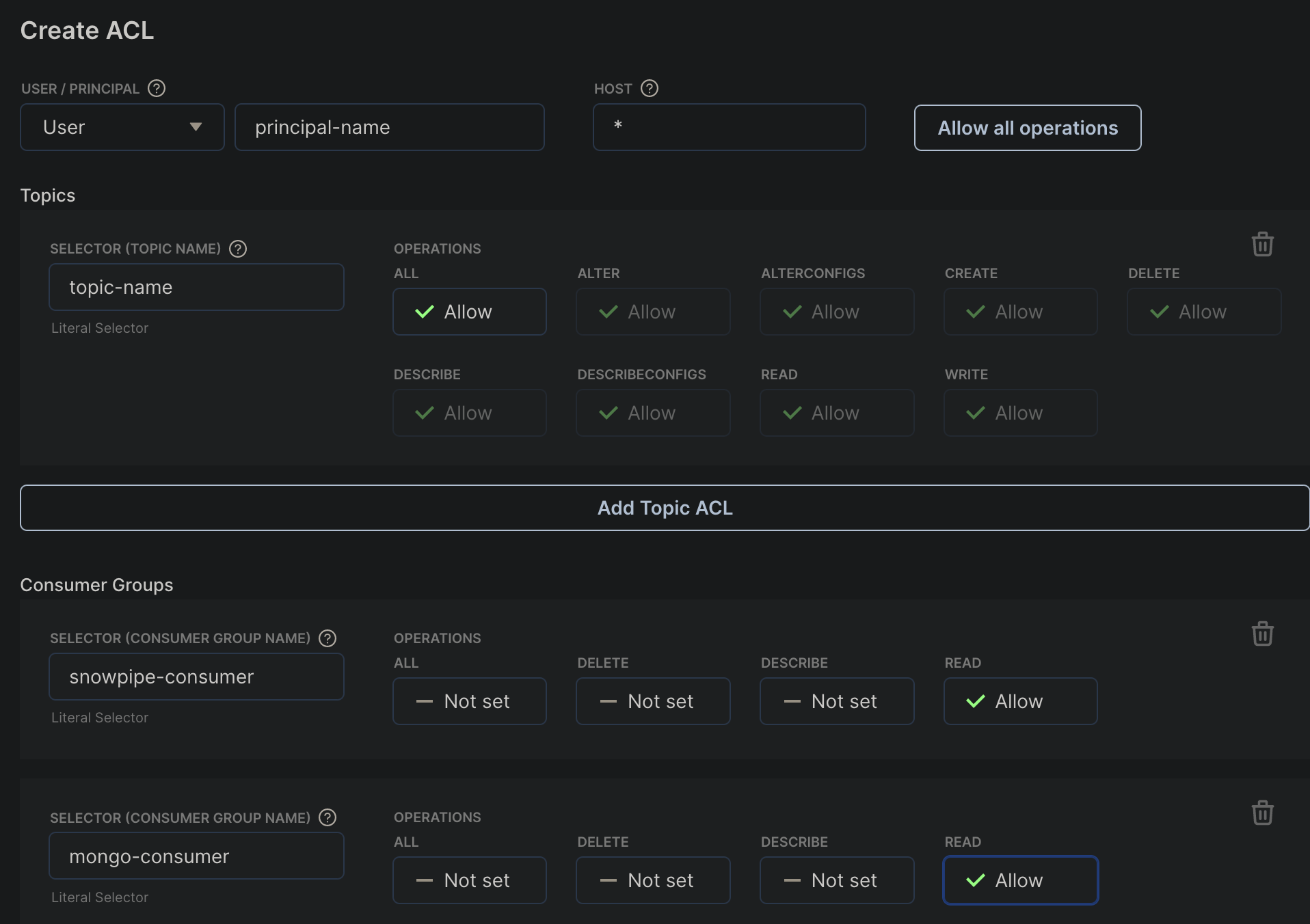
Task: Click the Host input field with asterisk
Action: pos(730,127)
